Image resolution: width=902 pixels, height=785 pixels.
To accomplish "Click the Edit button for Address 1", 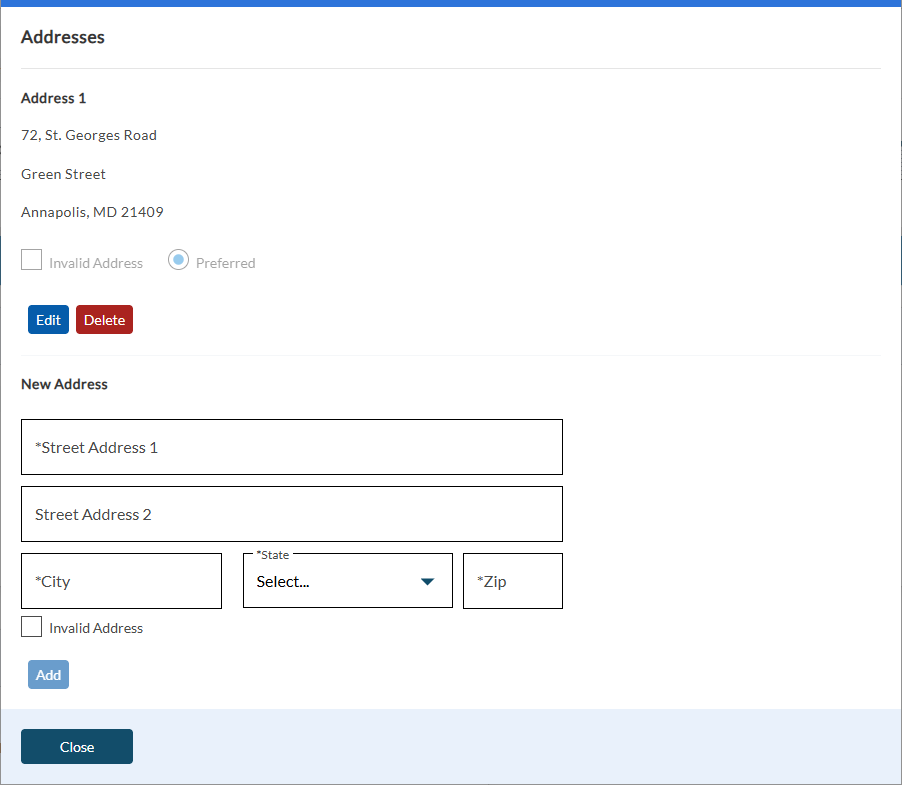I will click(x=48, y=320).
